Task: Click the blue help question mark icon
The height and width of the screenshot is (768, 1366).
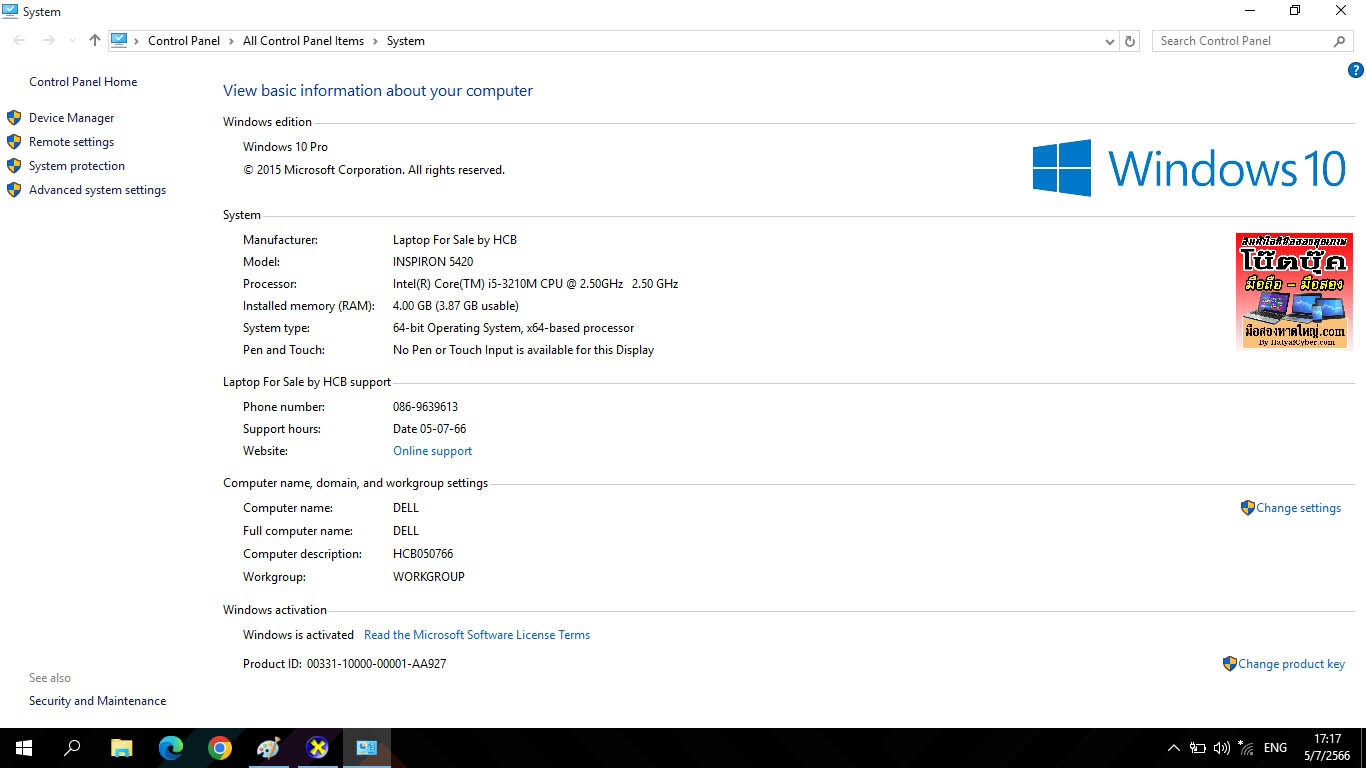Action: (1355, 70)
